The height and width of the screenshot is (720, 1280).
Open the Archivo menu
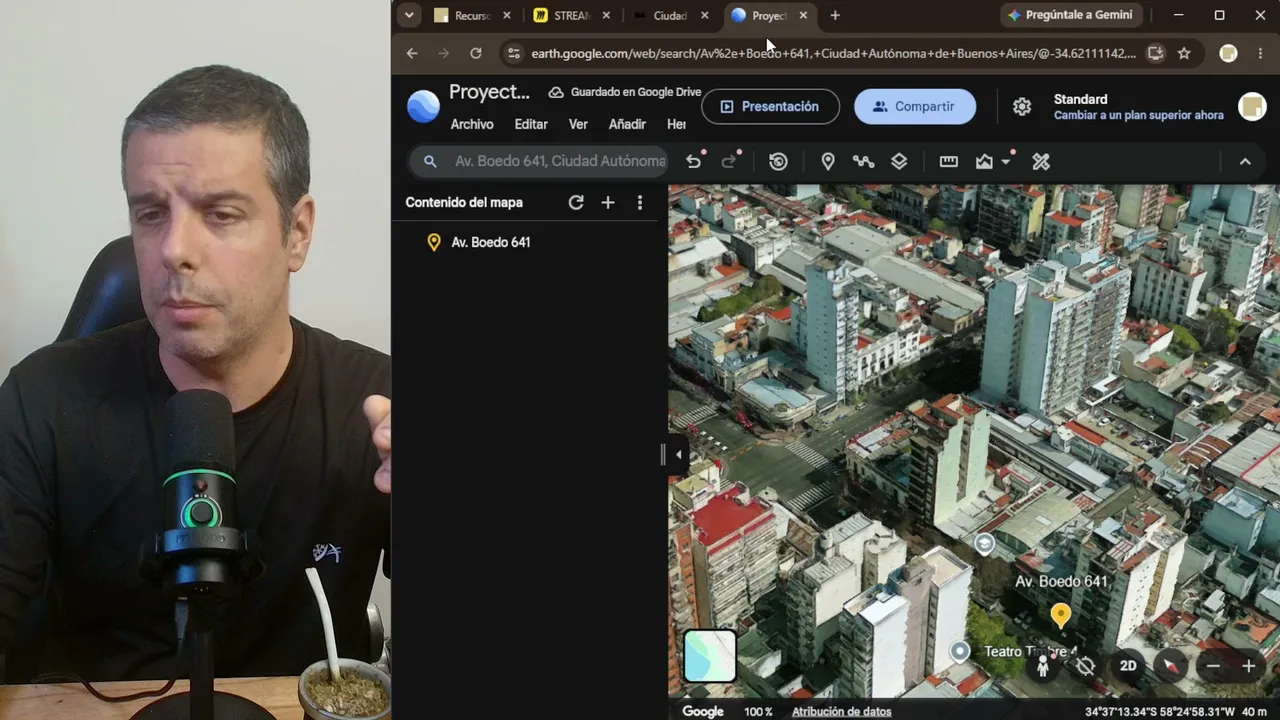click(472, 124)
